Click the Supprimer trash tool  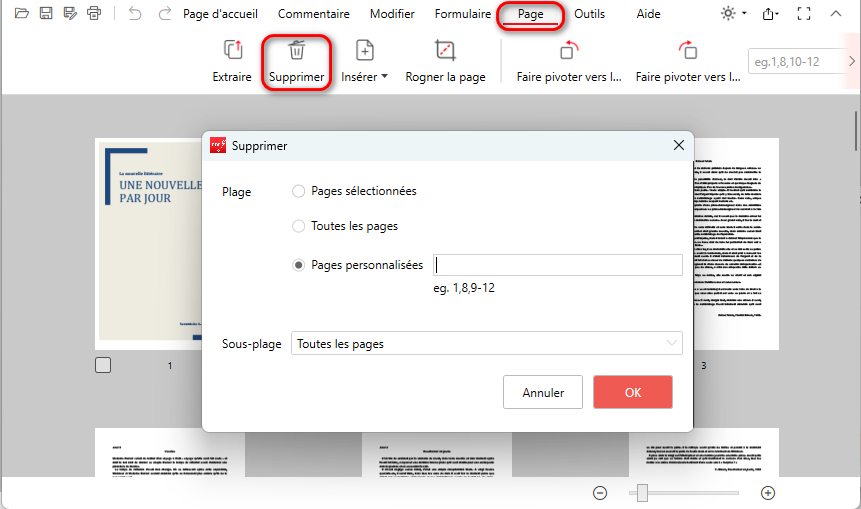coord(297,61)
